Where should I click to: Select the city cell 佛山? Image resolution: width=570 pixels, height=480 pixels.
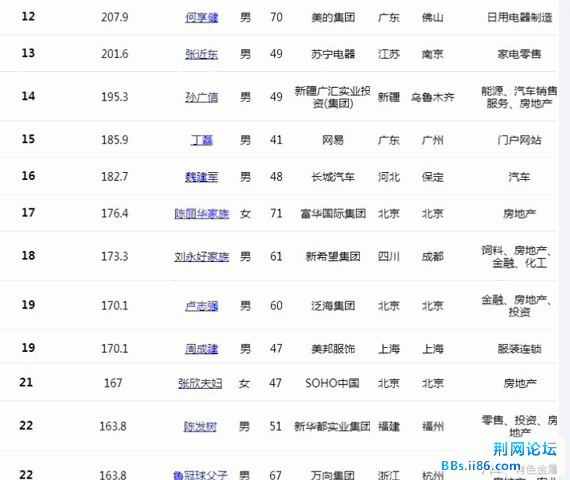433,17
